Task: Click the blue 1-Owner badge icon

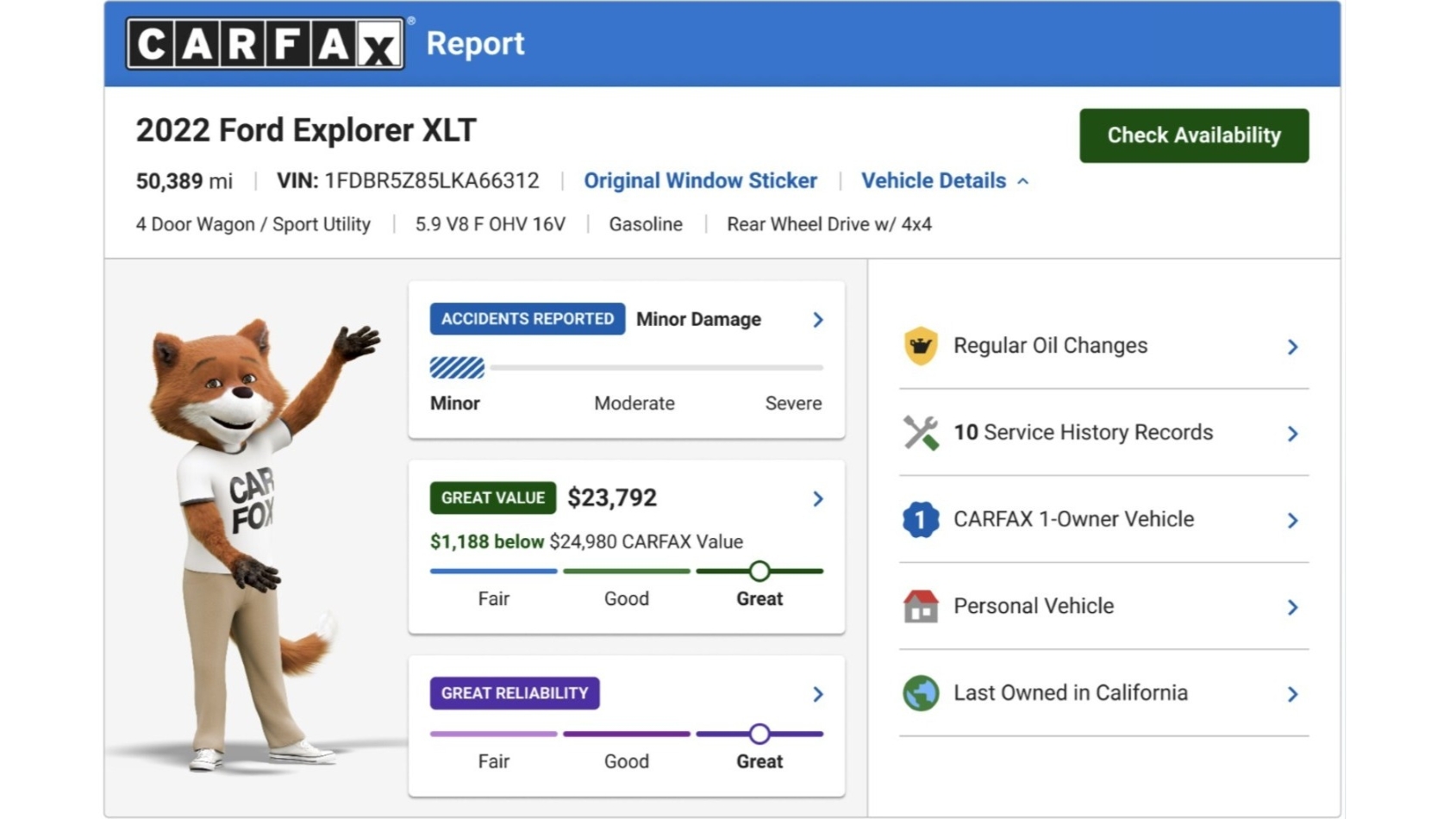Action: pyautogui.click(x=921, y=520)
